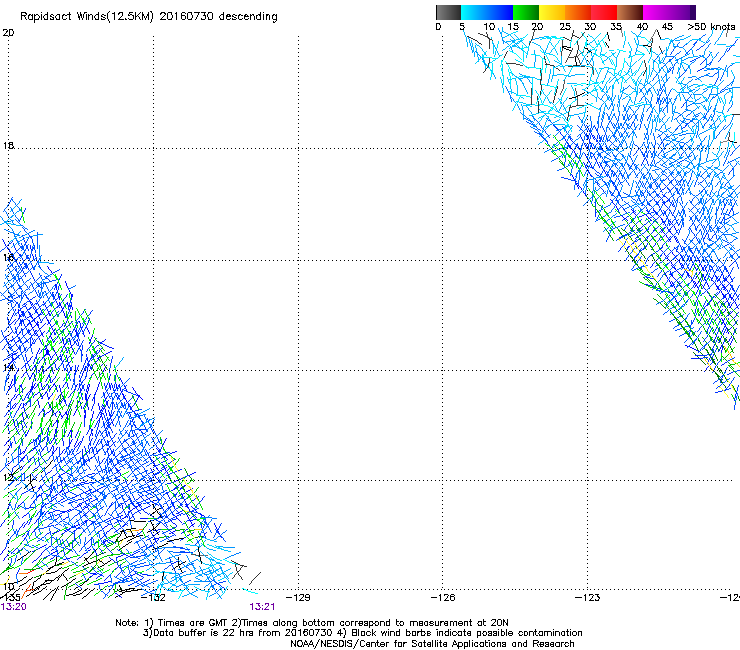Click longitude axis label '-126'
This screenshot has height=650, width=740.
(443, 598)
